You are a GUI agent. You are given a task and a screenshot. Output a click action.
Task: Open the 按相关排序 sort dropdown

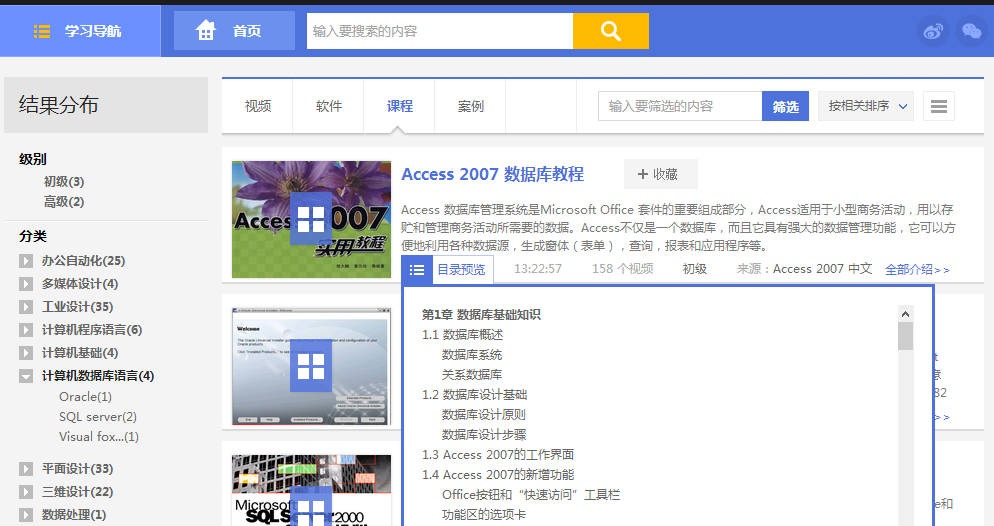click(x=867, y=106)
